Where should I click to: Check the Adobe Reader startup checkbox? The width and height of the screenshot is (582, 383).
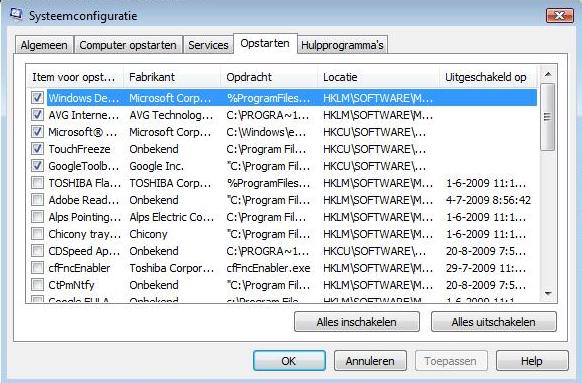click(37, 200)
